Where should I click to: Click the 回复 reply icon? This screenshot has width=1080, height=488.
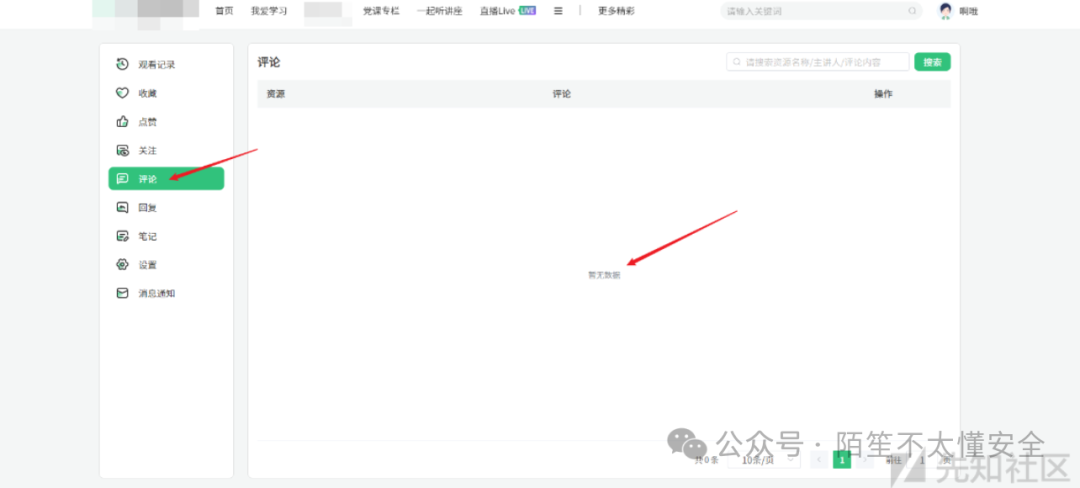[x=122, y=207]
